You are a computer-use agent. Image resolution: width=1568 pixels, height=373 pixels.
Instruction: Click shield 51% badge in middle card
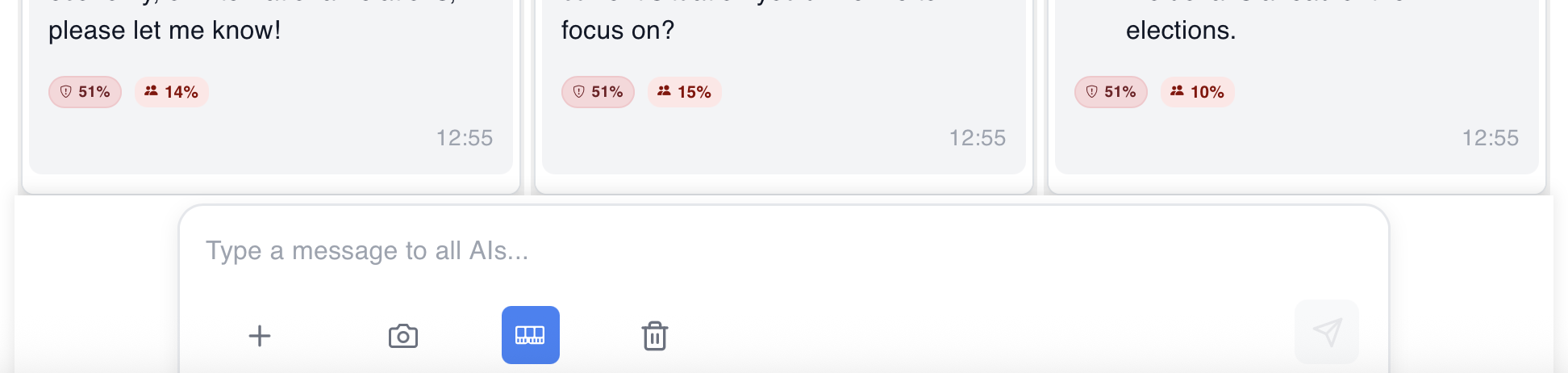click(598, 92)
